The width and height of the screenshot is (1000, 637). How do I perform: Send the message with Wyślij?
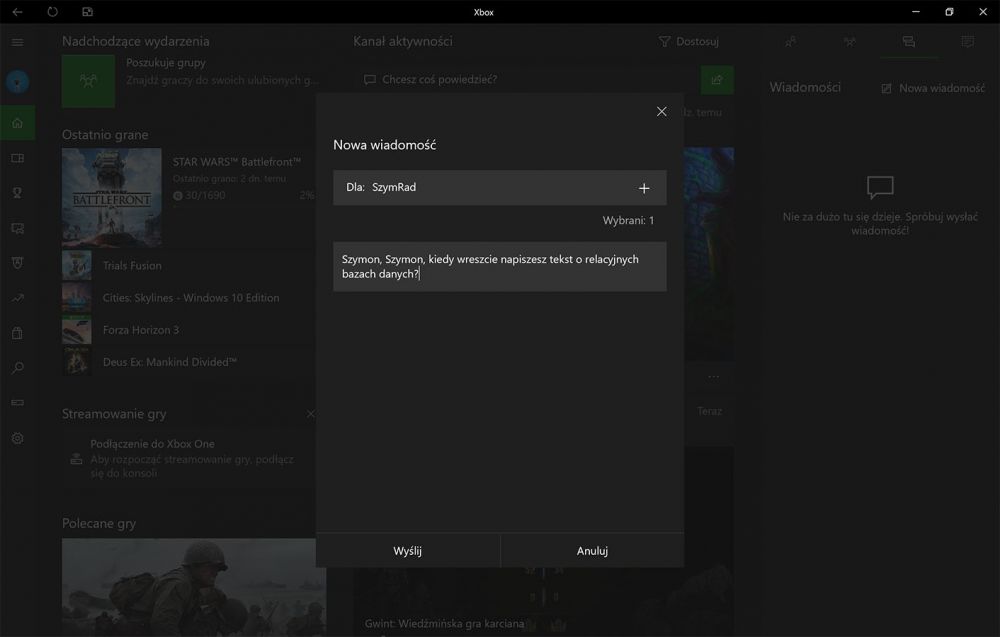tap(408, 550)
